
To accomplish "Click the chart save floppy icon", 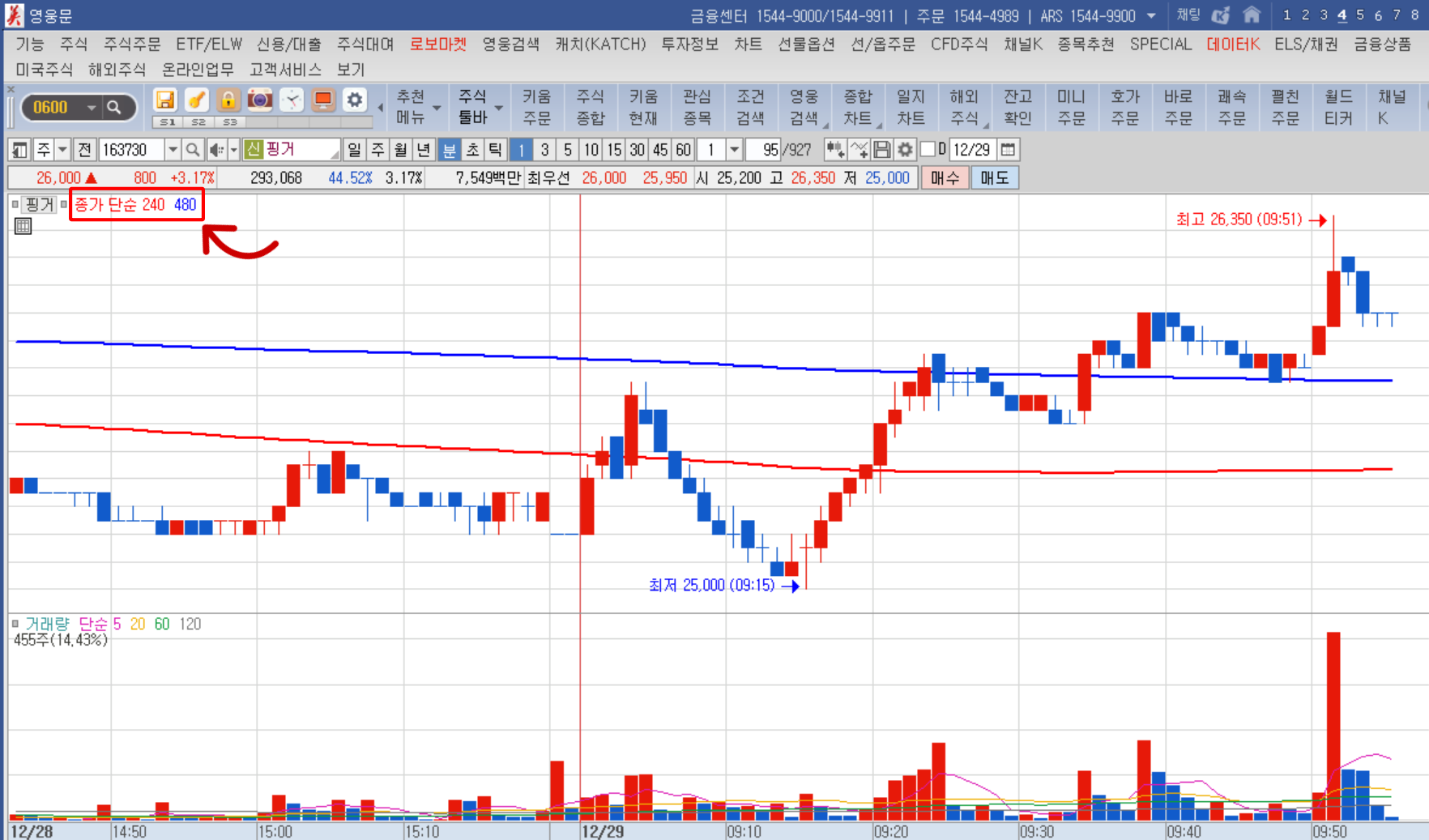I will (882, 150).
